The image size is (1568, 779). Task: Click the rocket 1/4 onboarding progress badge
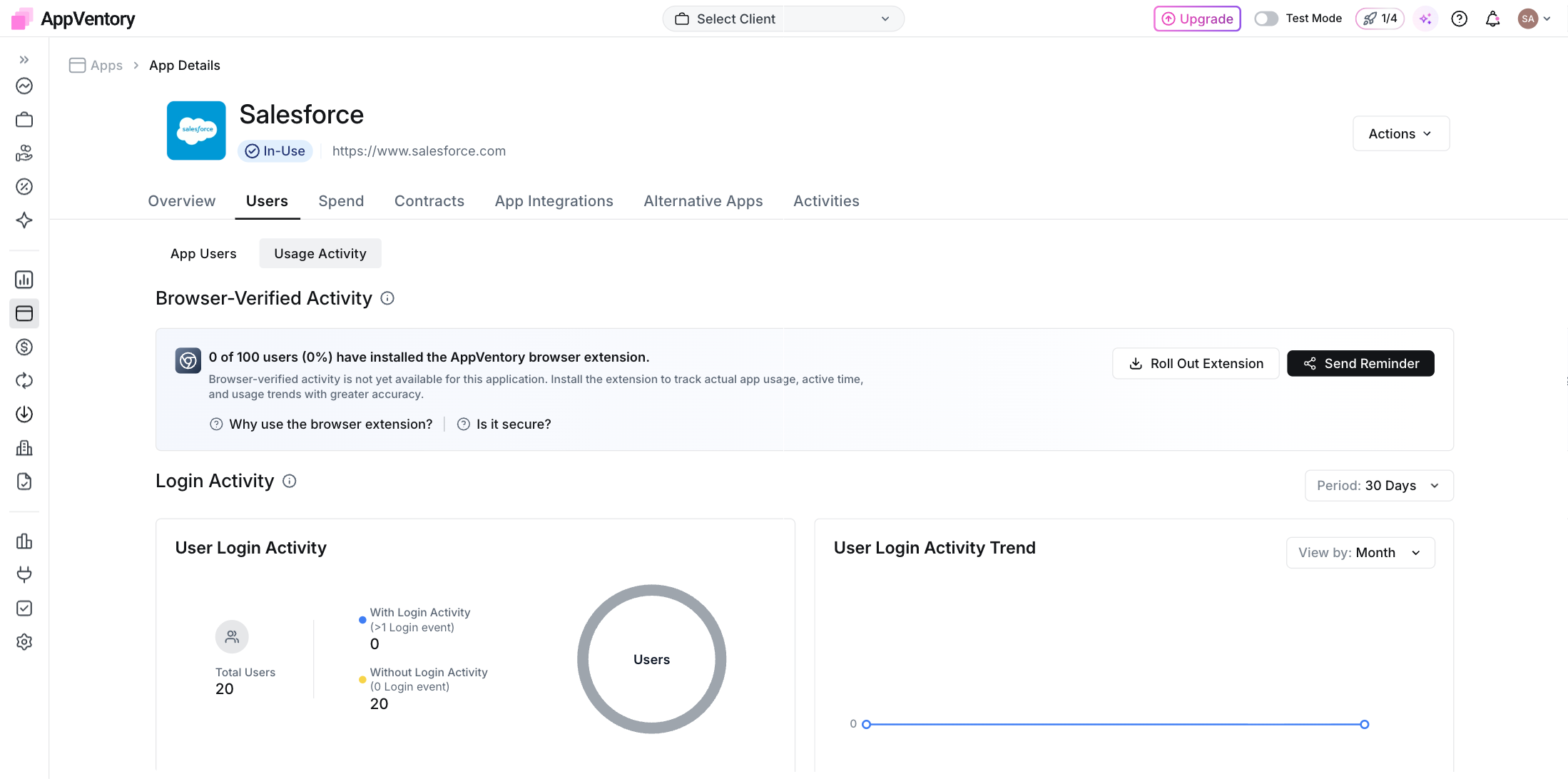[x=1380, y=19]
